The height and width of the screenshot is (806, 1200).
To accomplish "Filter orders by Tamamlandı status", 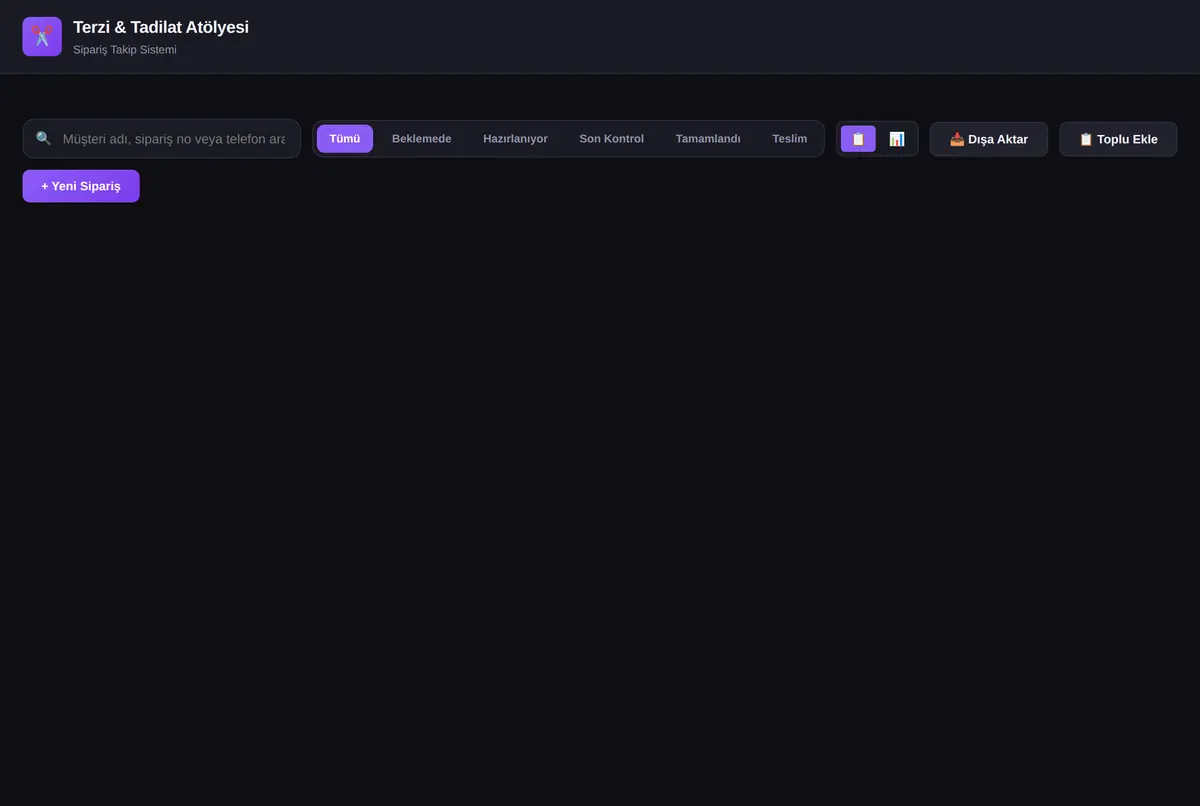I will pos(708,139).
